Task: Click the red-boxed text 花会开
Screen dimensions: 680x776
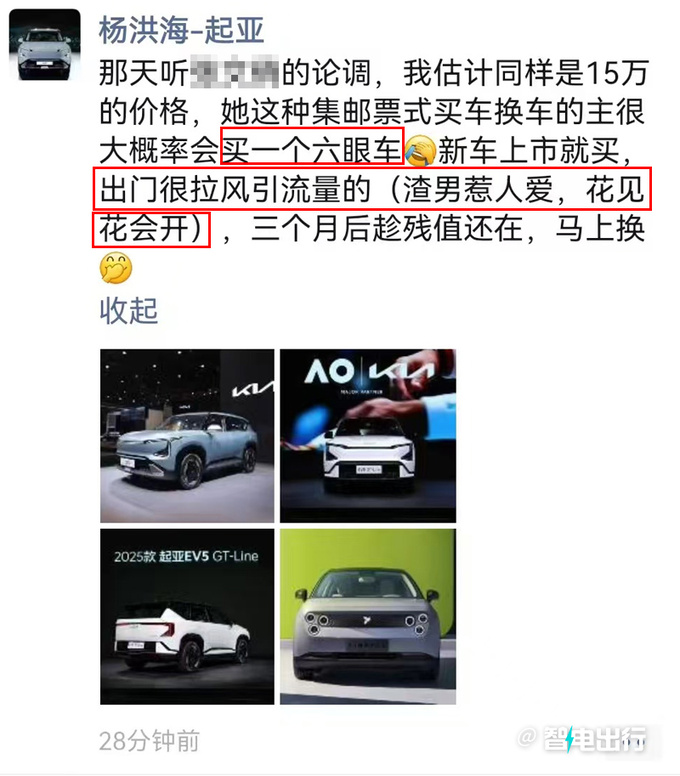Action: coord(151,230)
